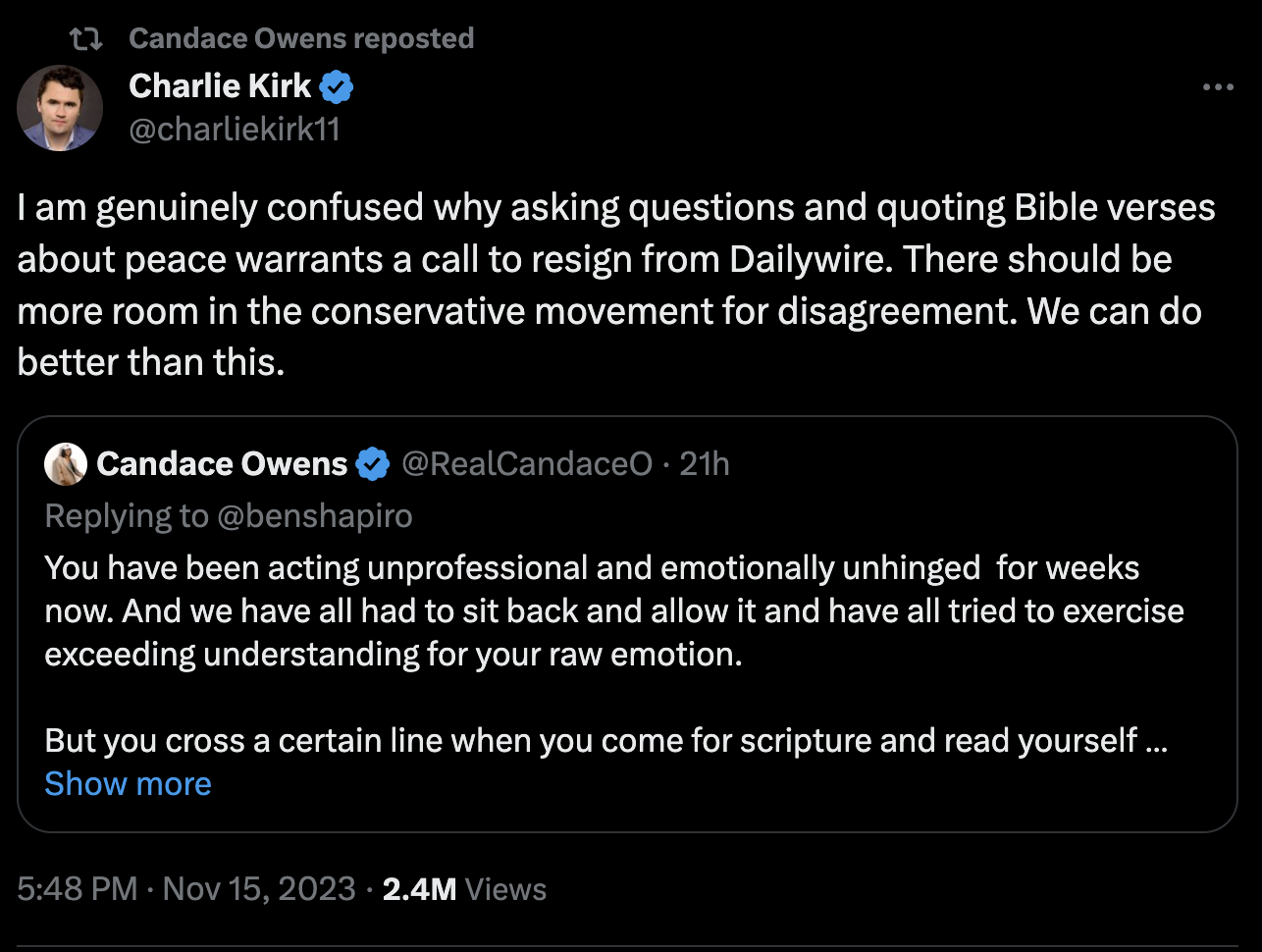The height and width of the screenshot is (952, 1262).
Task: Click Charlie Kirk's profile picture
Action: coord(60,108)
